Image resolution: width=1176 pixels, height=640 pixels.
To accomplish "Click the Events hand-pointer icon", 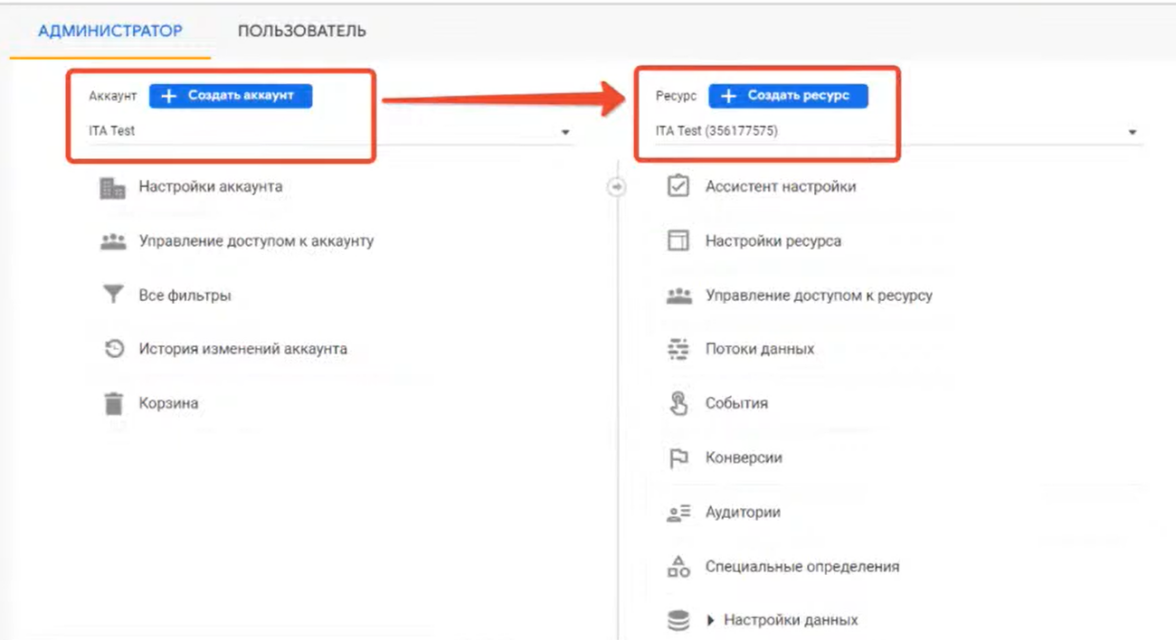I will [678, 403].
